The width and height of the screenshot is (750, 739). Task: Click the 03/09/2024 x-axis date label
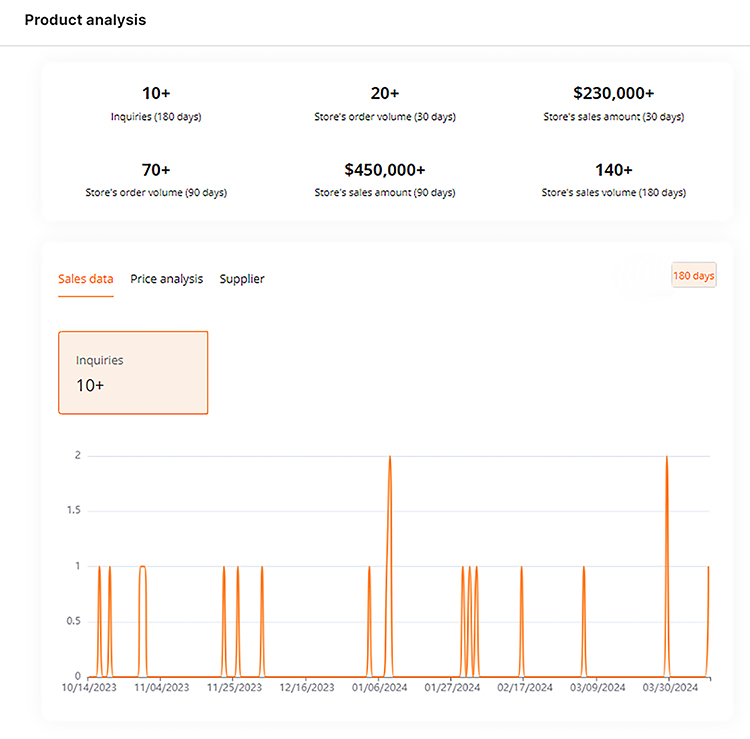click(x=598, y=688)
